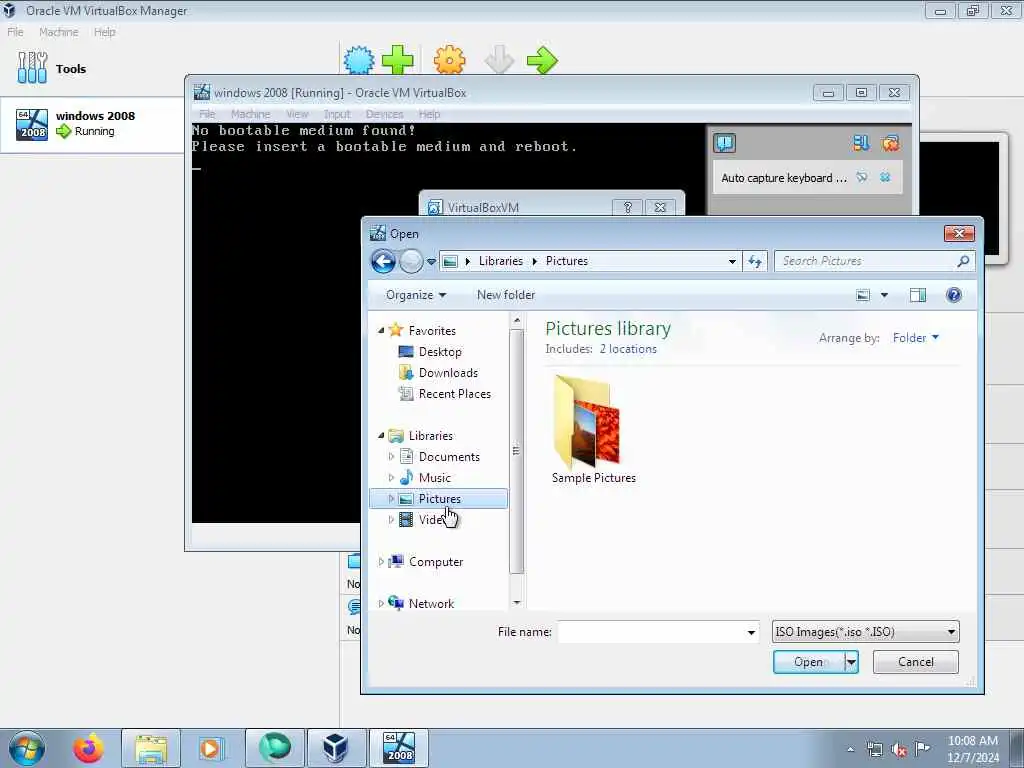
Task: Open Firefox from the taskbar
Action: [88, 748]
